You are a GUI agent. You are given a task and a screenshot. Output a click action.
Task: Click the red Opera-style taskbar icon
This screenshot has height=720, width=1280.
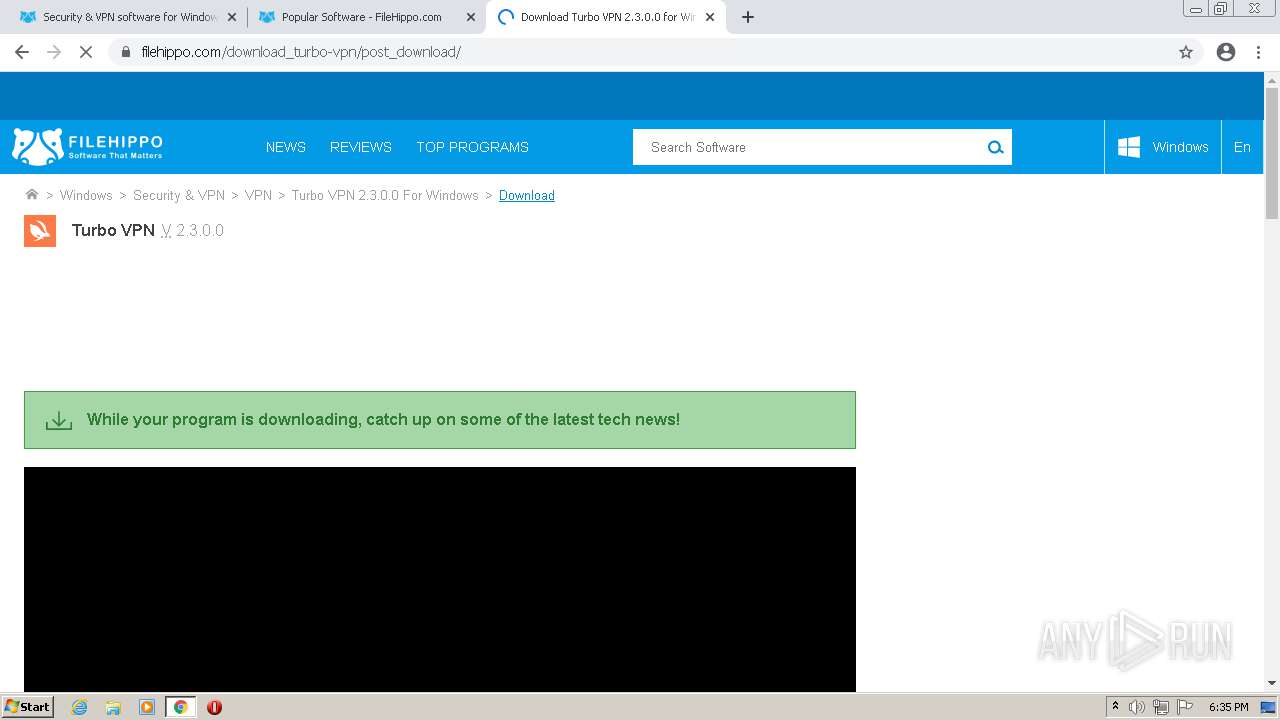point(214,707)
